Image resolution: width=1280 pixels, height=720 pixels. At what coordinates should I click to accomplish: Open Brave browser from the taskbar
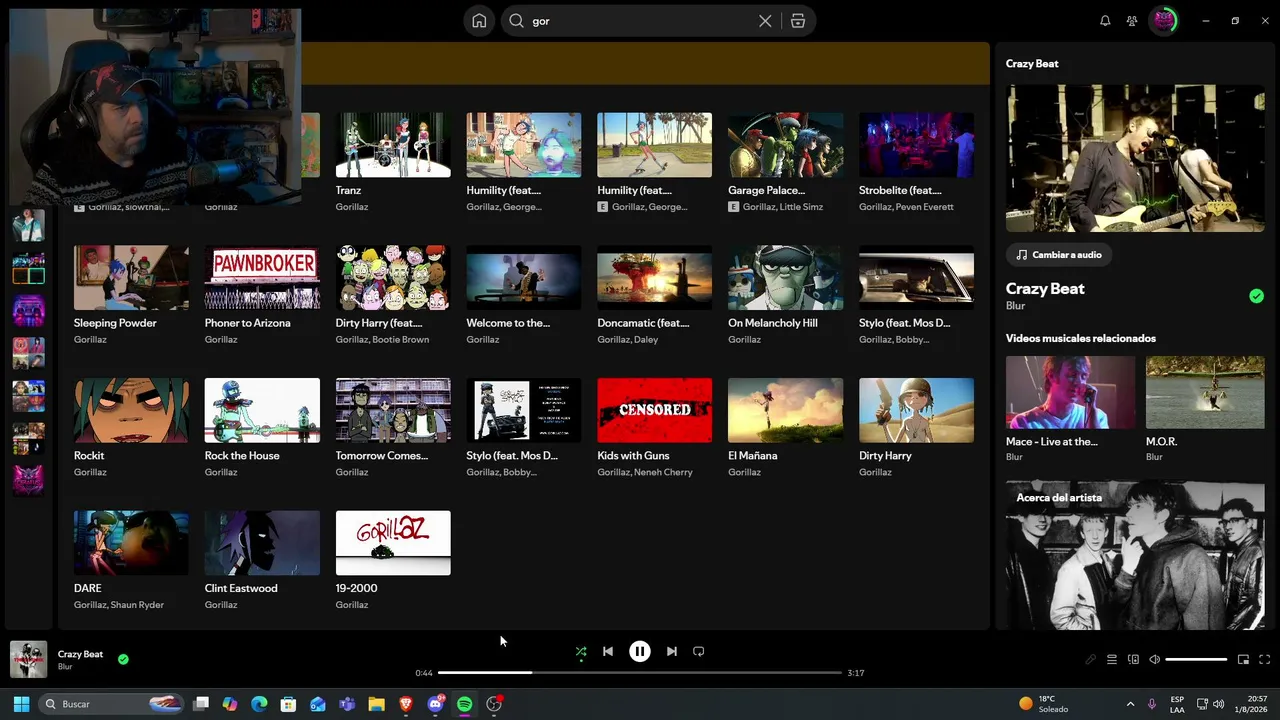[406, 704]
